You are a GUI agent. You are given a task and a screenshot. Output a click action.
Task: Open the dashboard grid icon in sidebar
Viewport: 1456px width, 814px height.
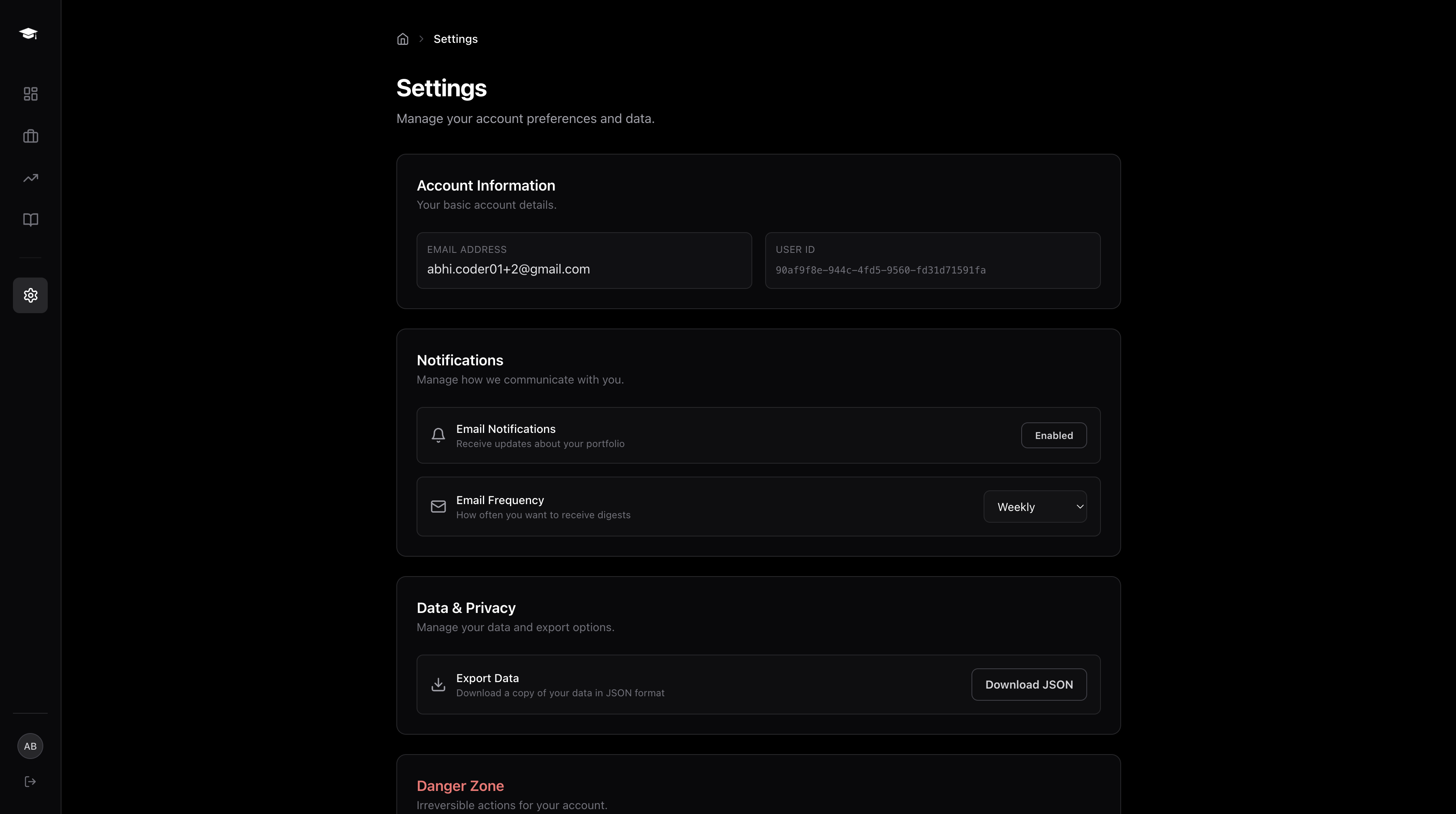pyautogui.click(x=30, y=94)
